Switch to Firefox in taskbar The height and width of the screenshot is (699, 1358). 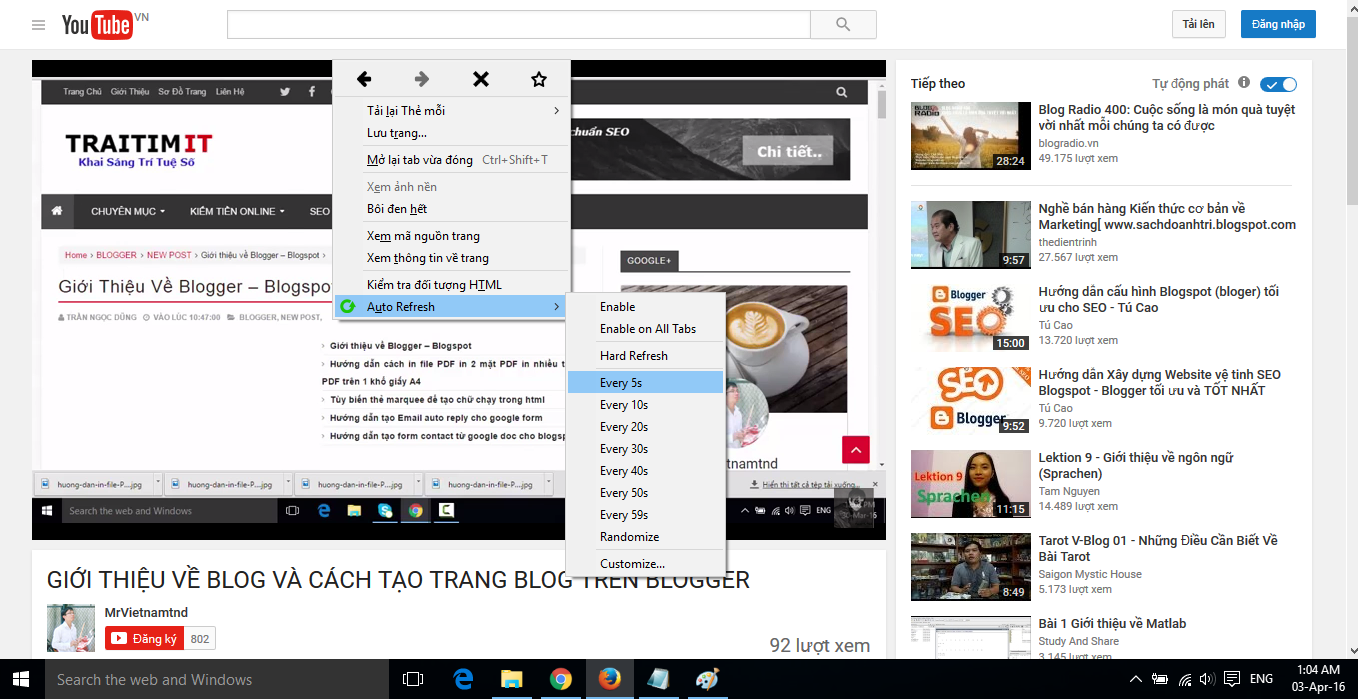pos(609,679)
